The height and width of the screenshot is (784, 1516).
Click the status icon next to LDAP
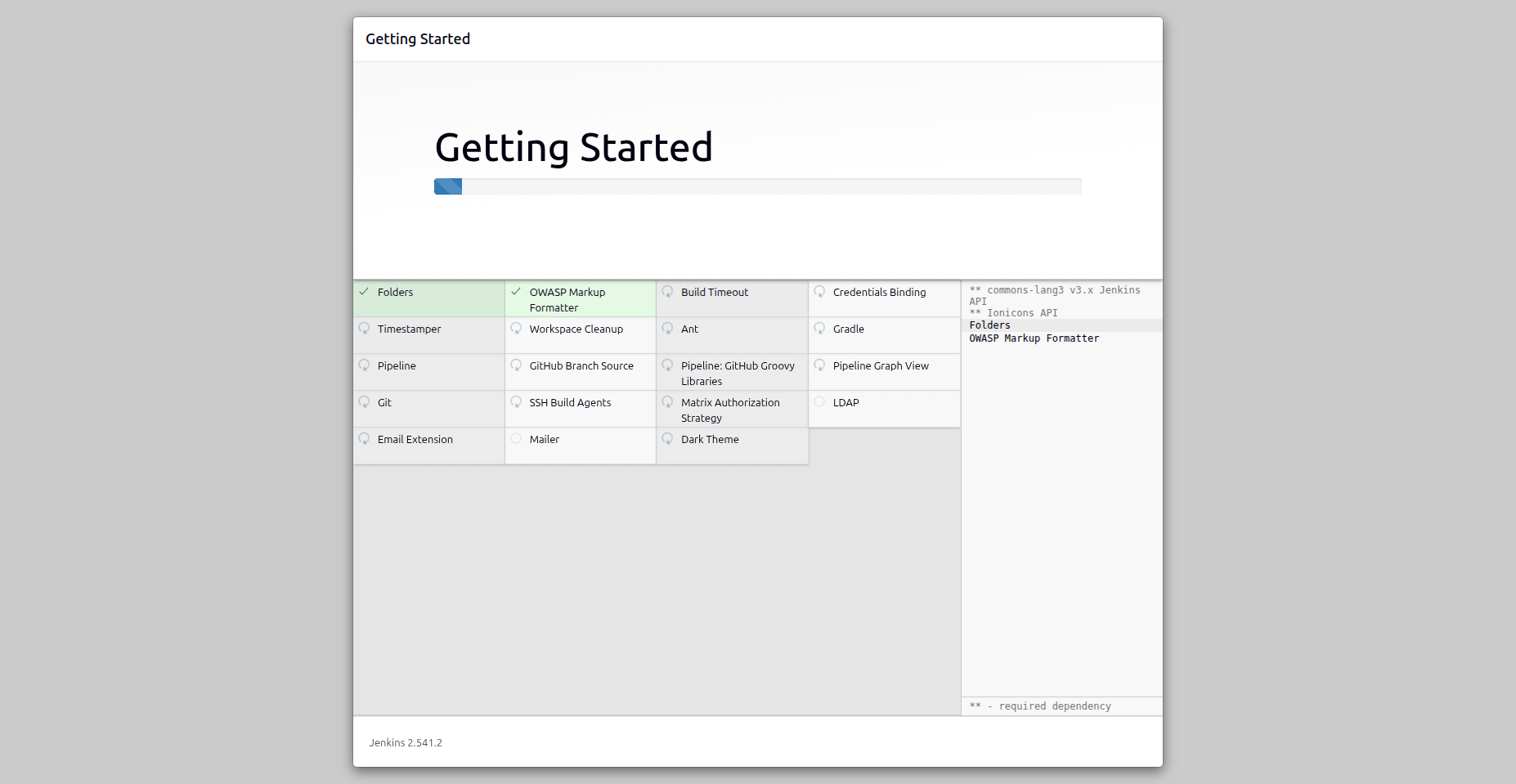coord(819,401)
